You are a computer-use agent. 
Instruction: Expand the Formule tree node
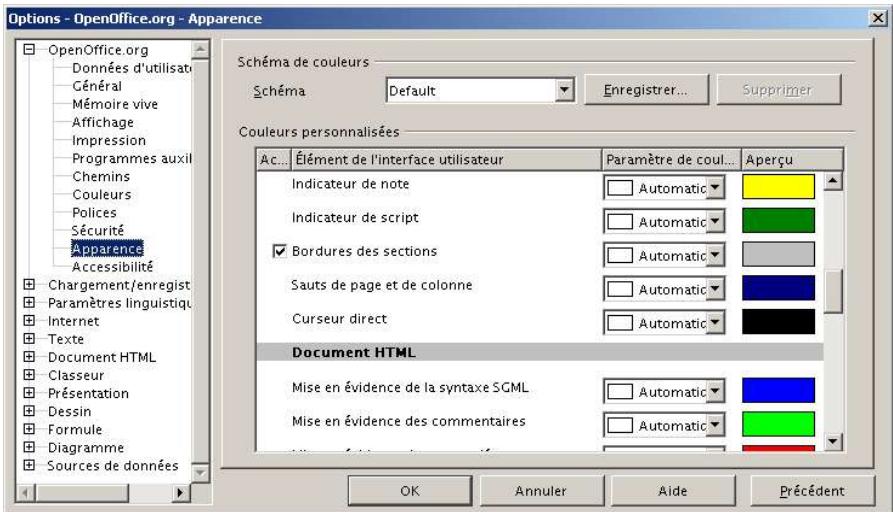tap(29, 429)
